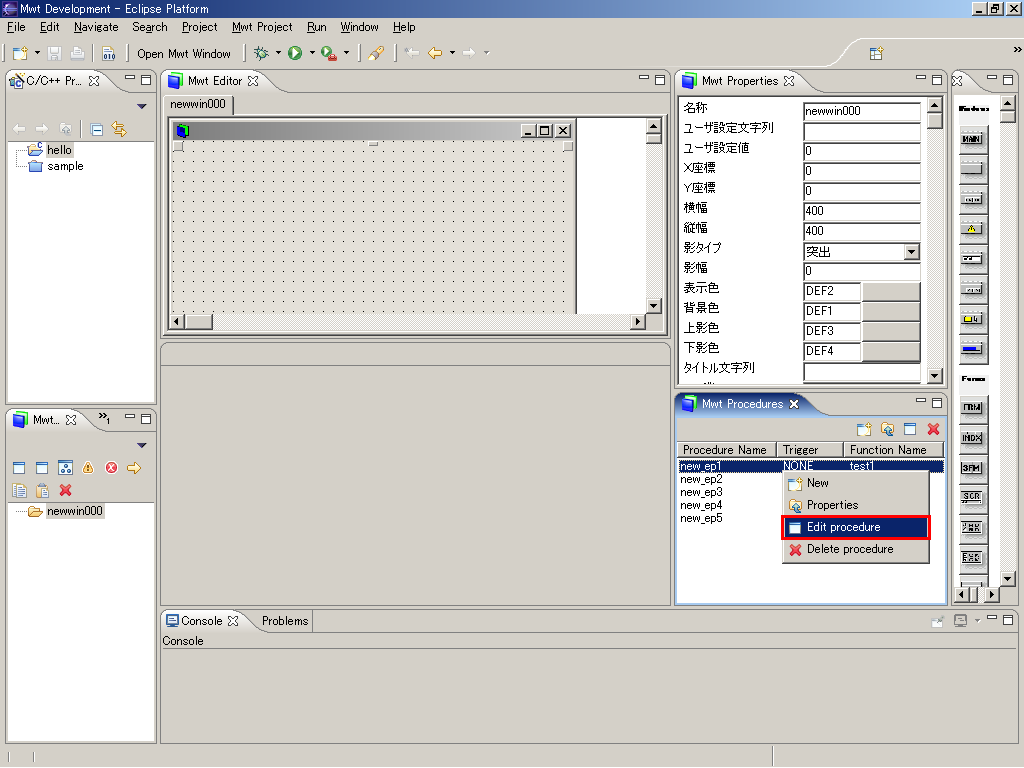
Task: Select the sample project in the tree
Action: coord(65,167)
